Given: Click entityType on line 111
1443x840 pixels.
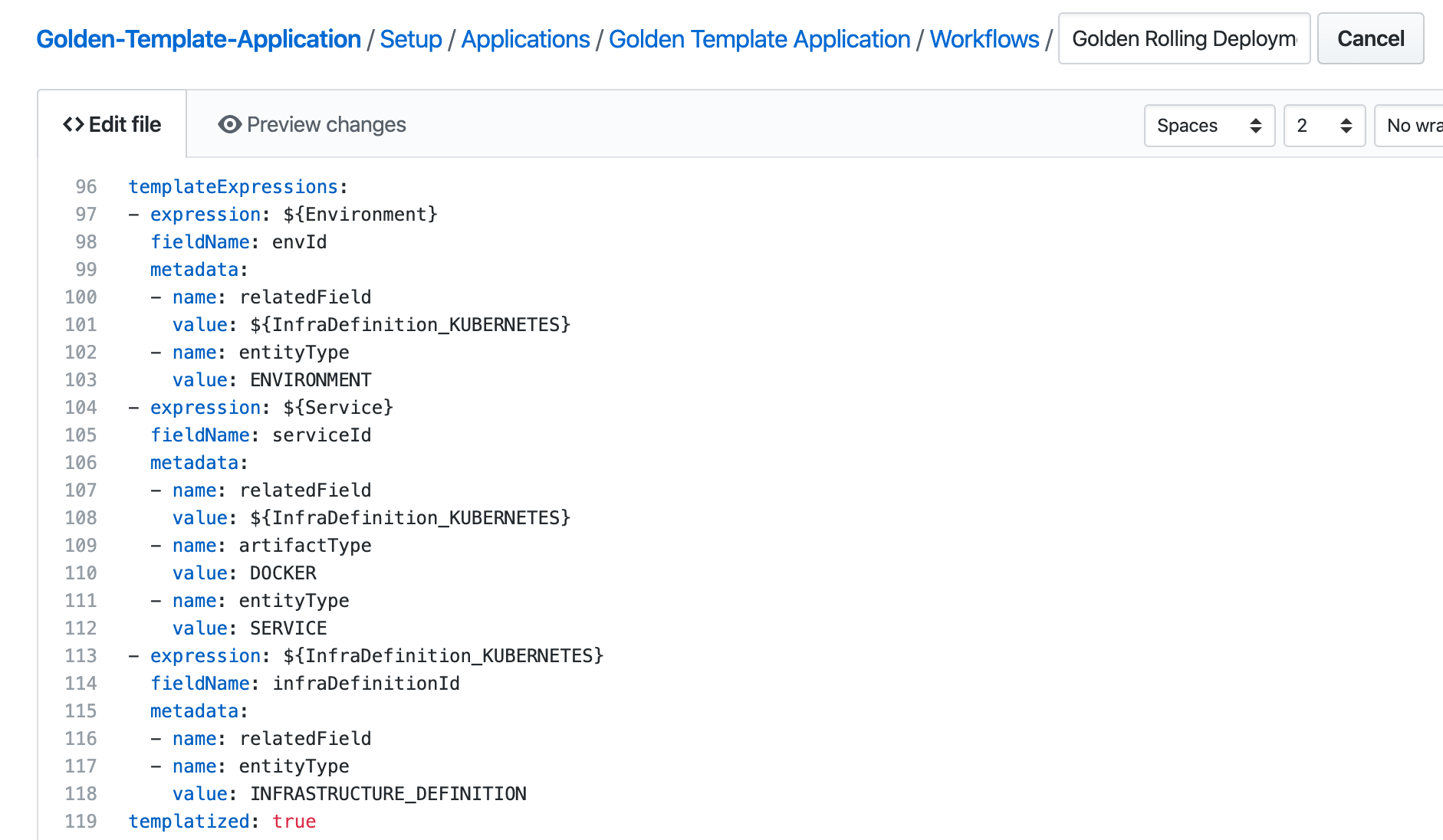Looking at the screenshot, I should pos(294,601).
